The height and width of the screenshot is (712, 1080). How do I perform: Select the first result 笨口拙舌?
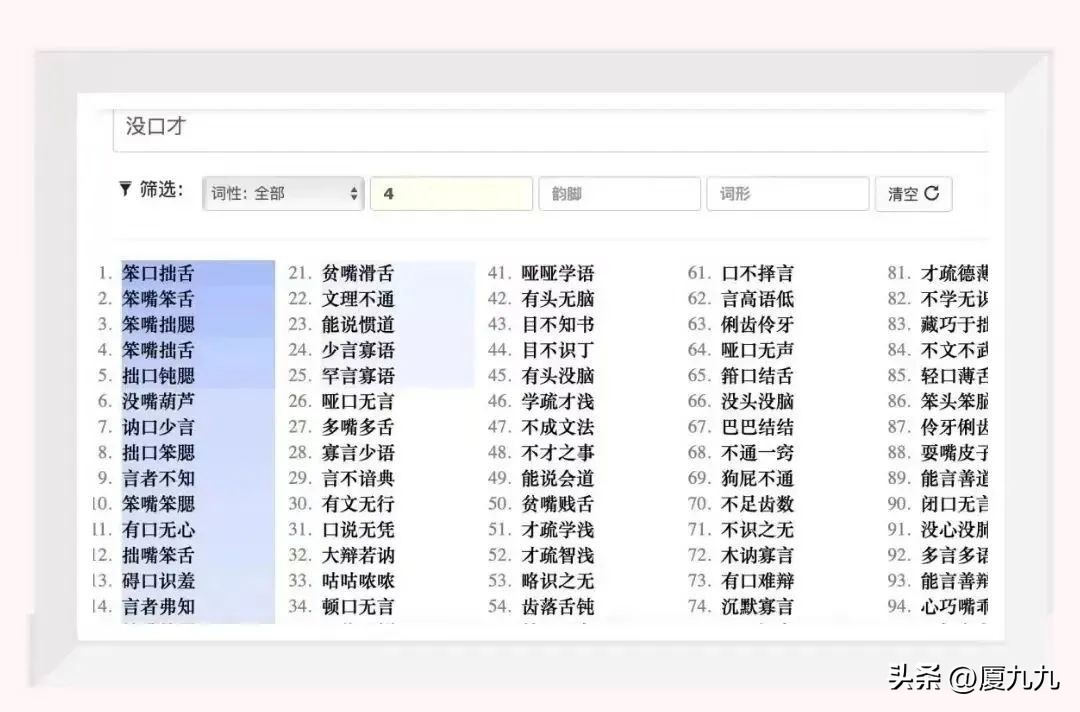(162, 271)
